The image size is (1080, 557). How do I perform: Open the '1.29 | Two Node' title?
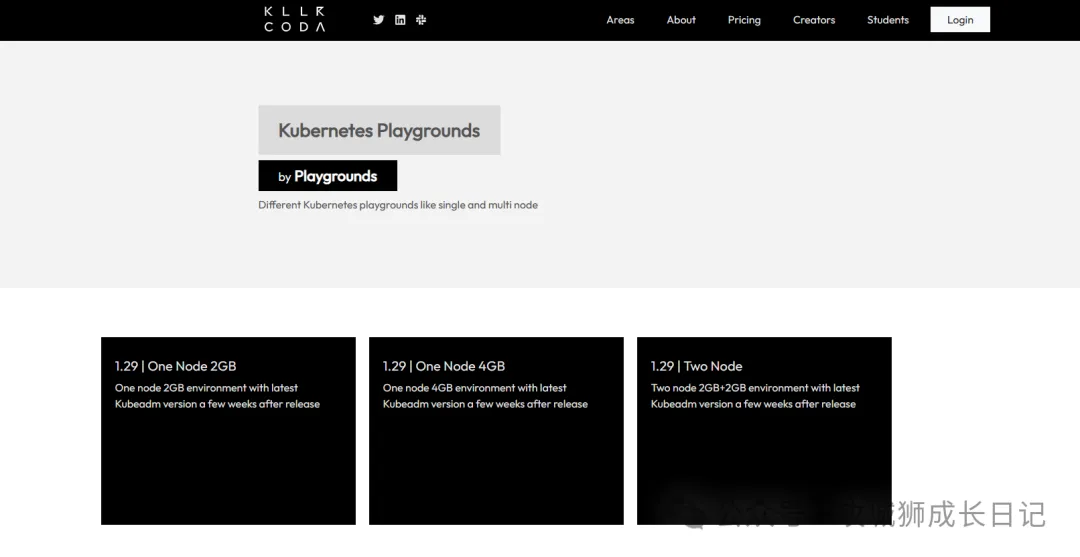pyautogui.click(x=696, y=366)
